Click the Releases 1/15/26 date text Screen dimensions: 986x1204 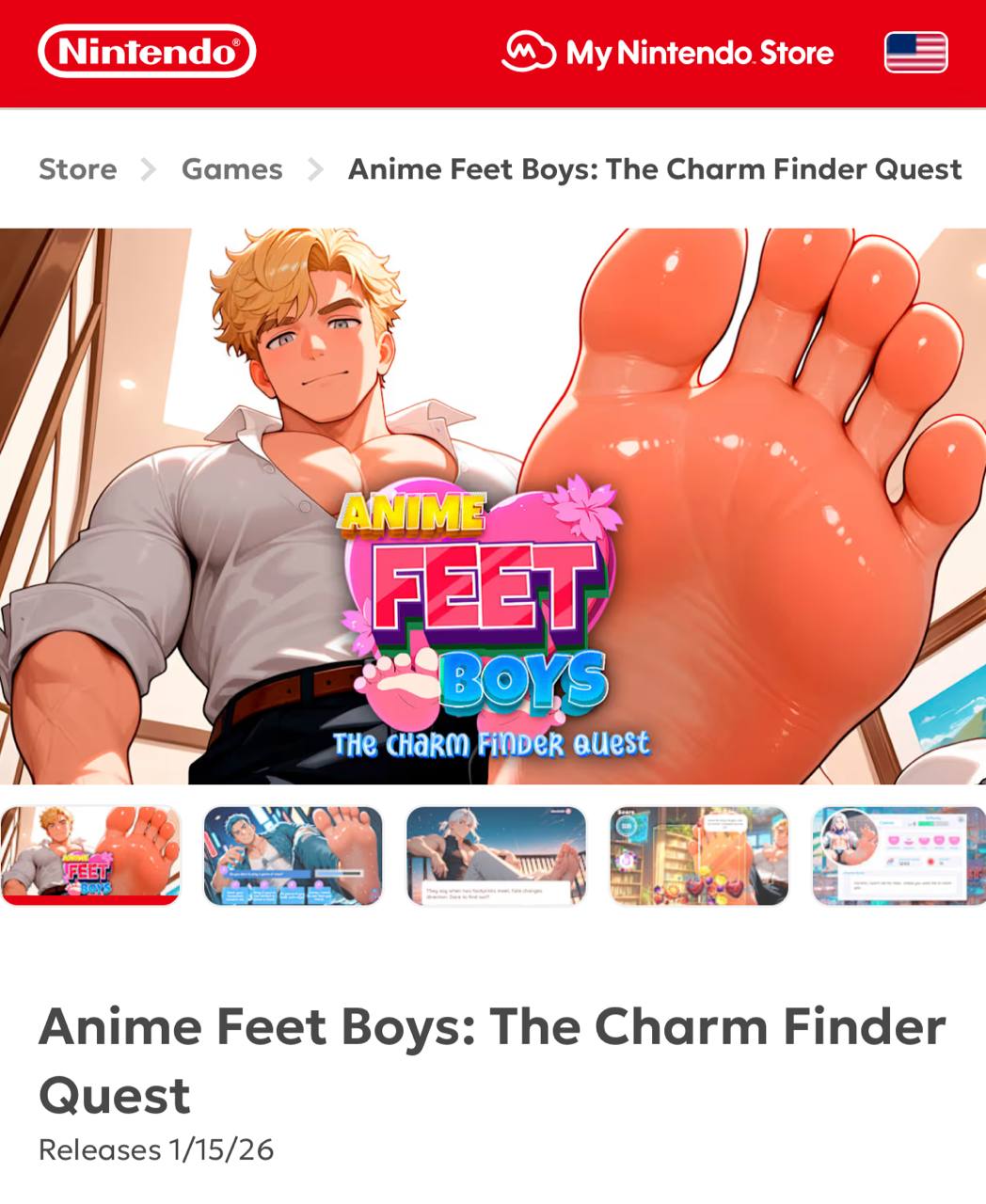point(156,1149)
